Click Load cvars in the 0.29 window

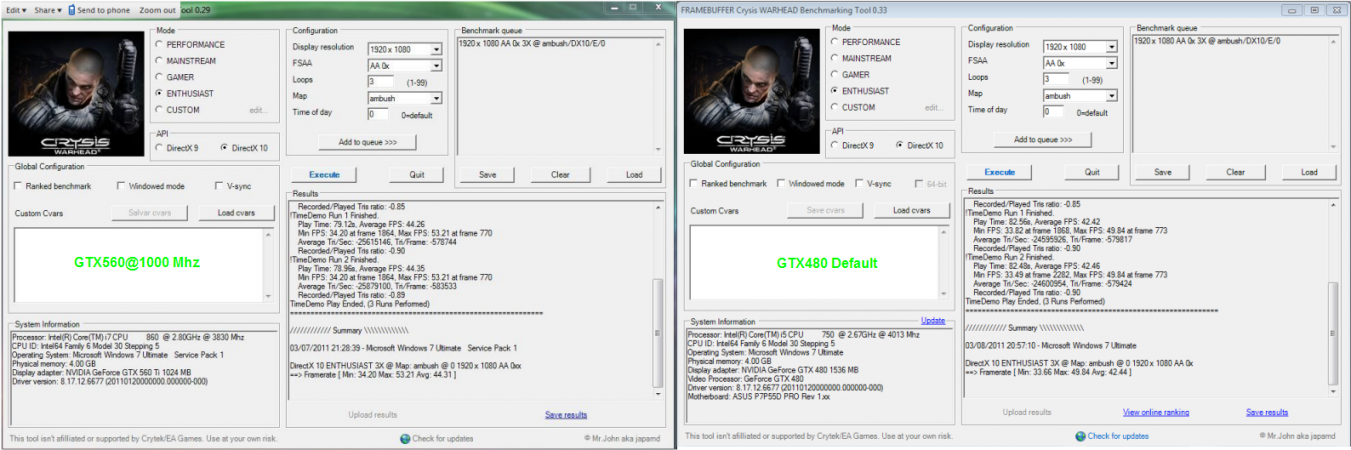pyautogui.click(x=238, y=213)
